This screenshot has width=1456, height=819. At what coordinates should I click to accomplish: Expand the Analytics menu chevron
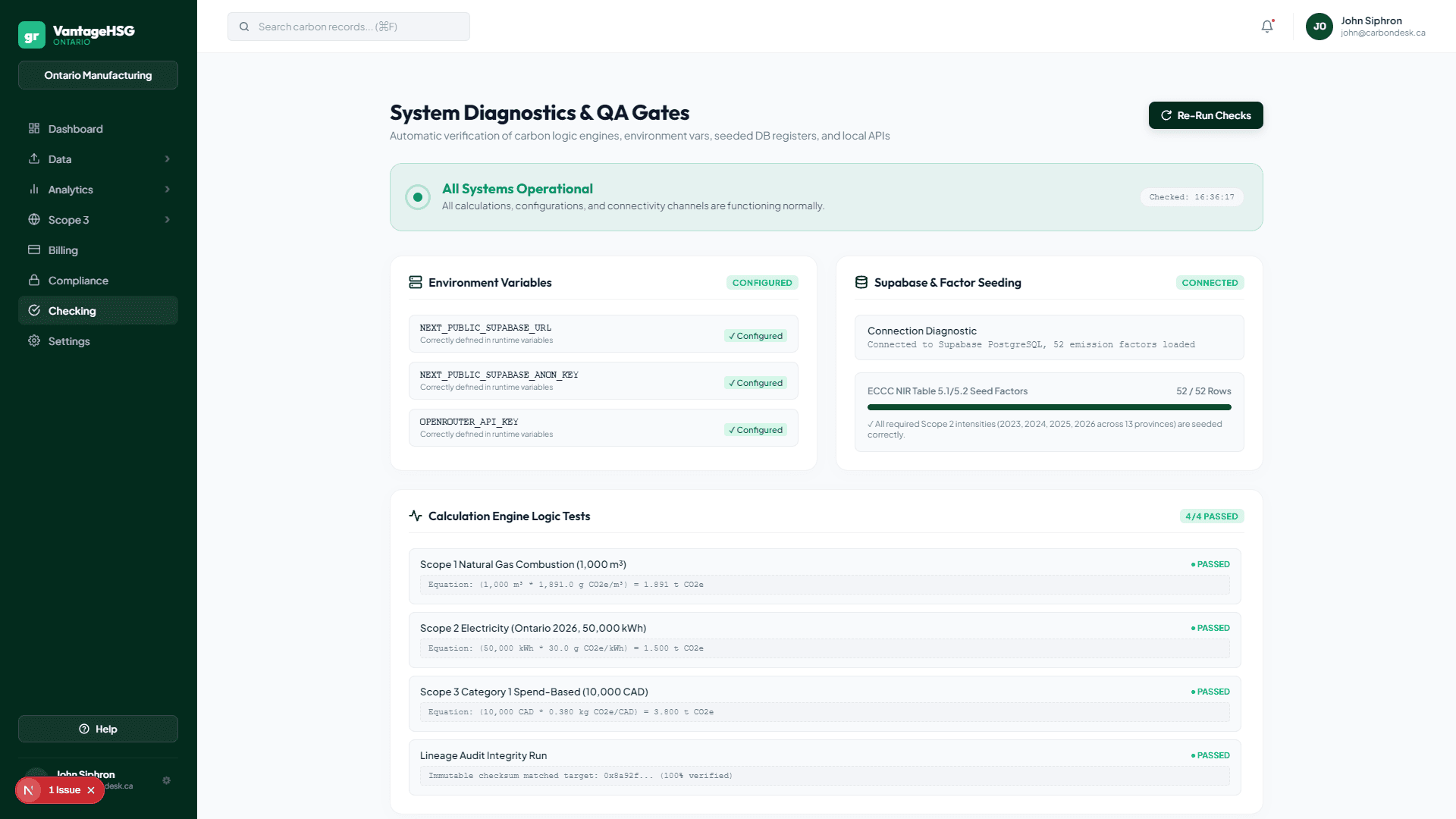(168, 189)
